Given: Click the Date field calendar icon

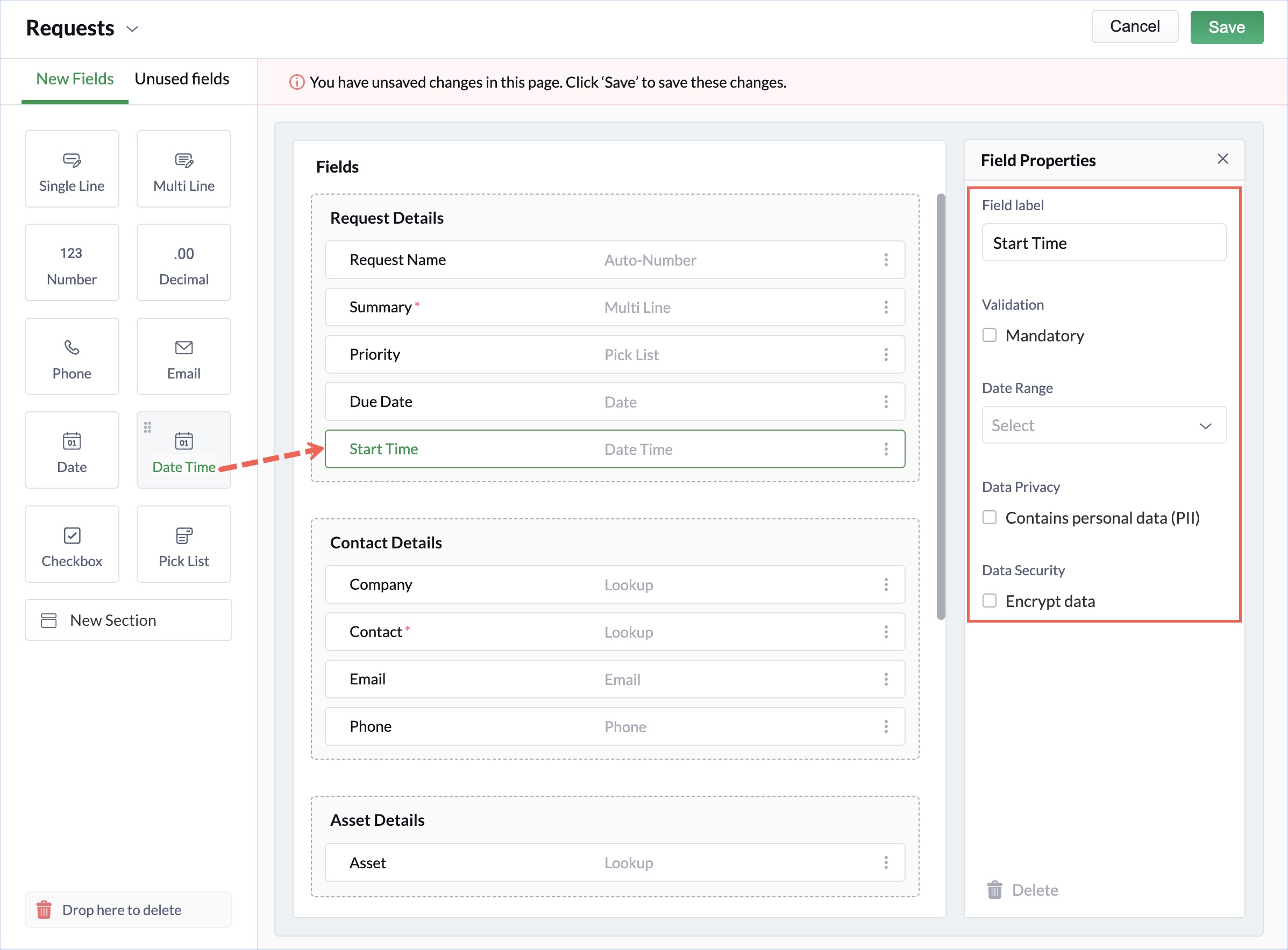Looking at the screenshot, I should pos(72,441).
